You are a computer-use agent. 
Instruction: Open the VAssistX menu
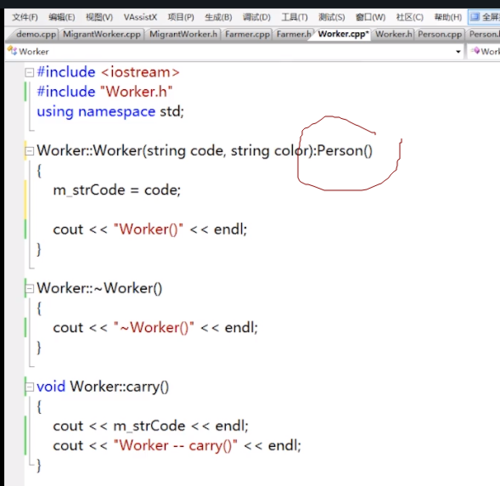point(140,17)
